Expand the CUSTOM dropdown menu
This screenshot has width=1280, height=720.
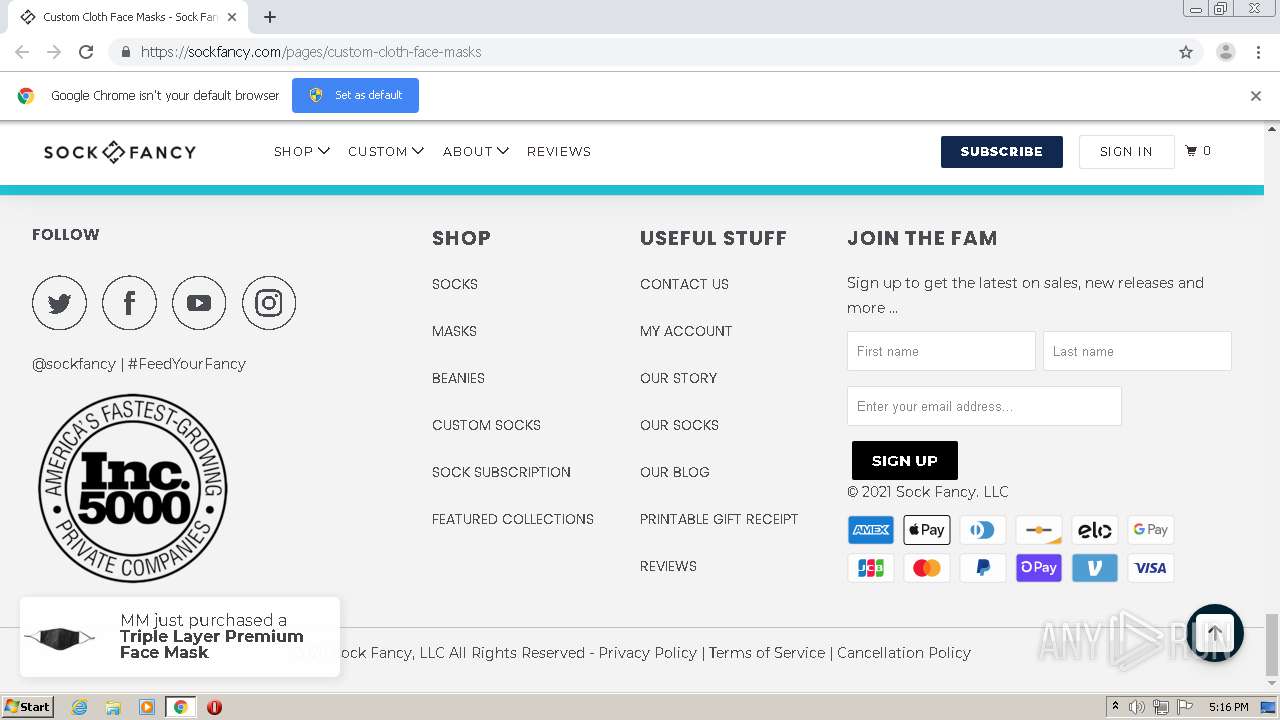386,151
